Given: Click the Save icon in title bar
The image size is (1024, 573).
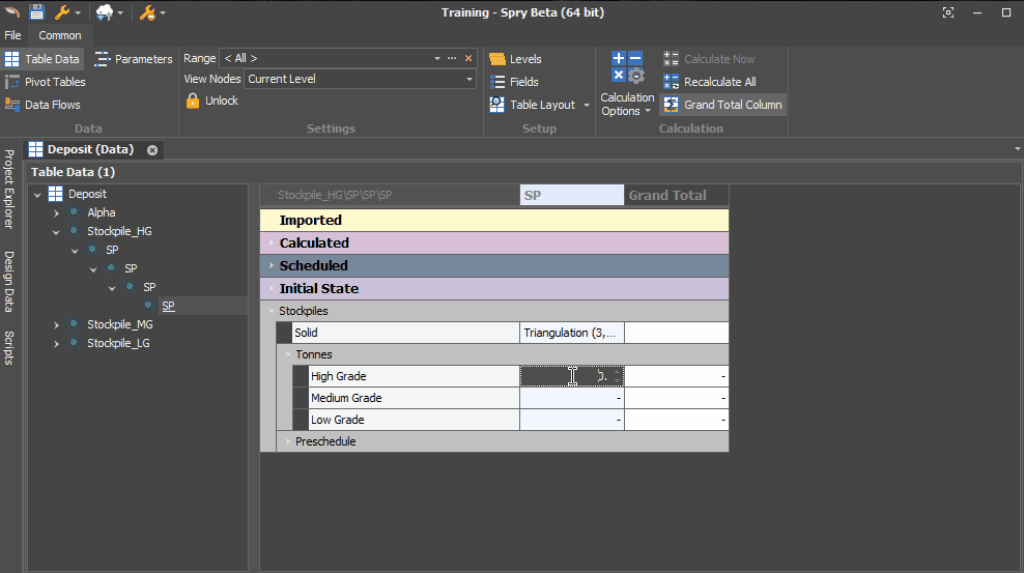Looking at the screenshot, I should (x=37, y=12).
